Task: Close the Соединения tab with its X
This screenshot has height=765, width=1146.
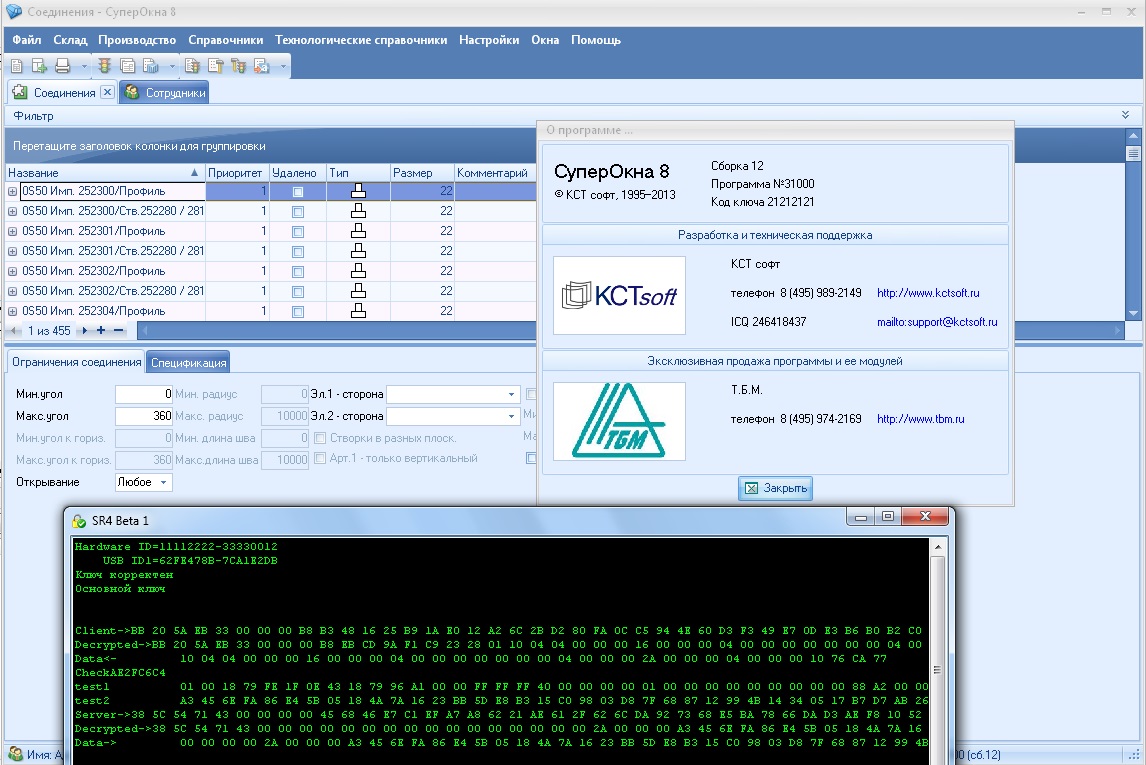Action: [x=107, y=92]
